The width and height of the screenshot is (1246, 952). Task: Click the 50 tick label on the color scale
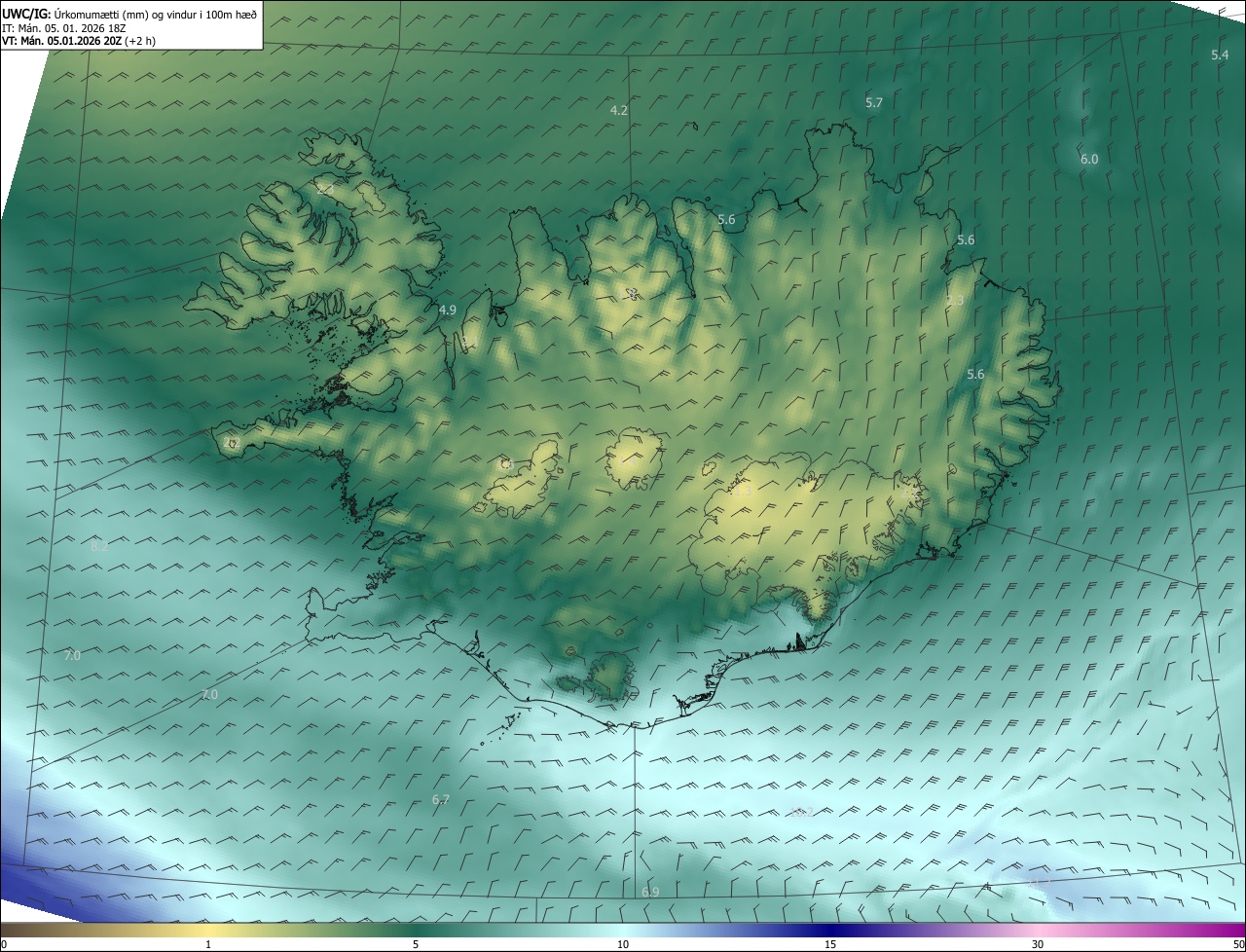(1238, 944)
